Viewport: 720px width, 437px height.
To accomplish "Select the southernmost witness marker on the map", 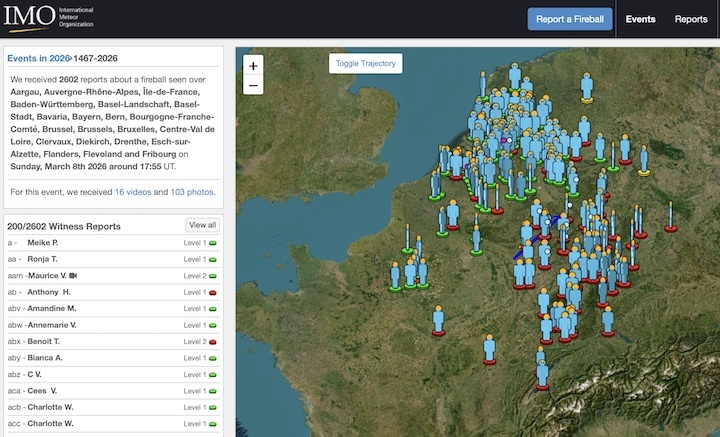I will pyautogui.click(x=542, y=374).
